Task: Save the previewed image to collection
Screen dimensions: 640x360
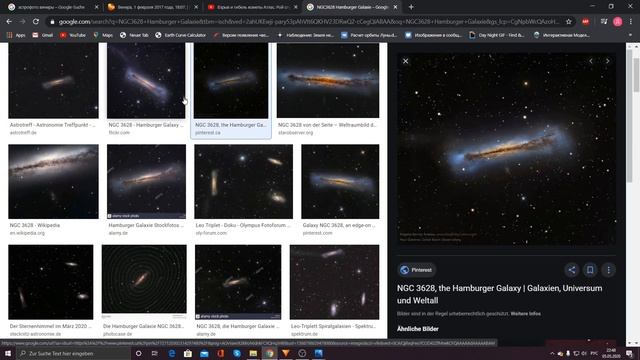Action: pyautogui.click(x=590, y=270)
